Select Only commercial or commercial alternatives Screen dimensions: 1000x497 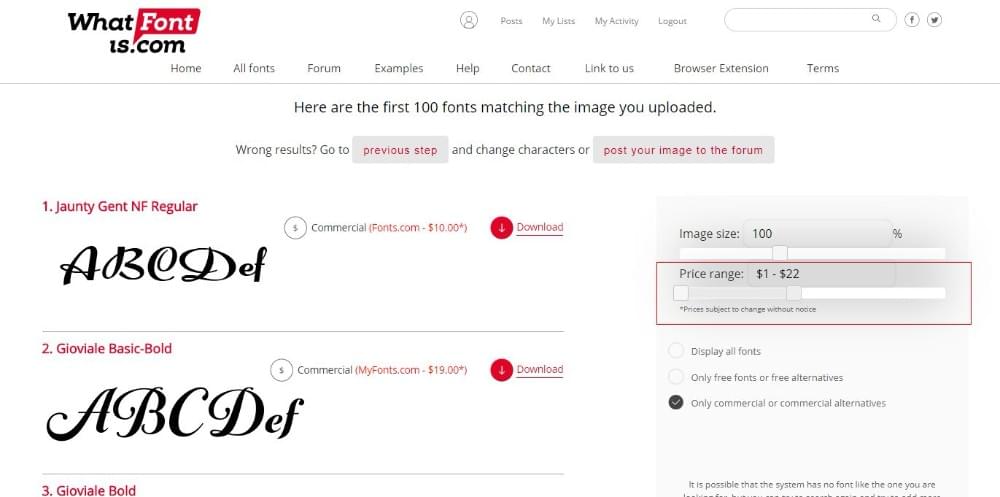click(x=676, y=403)
